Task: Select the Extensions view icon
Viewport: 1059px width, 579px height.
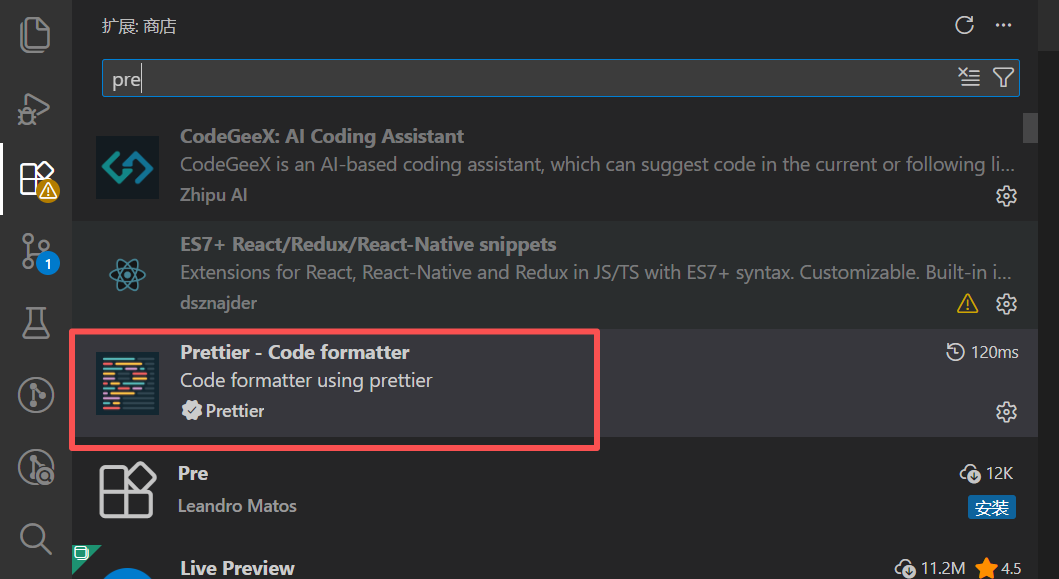Action: pos(37,180)
